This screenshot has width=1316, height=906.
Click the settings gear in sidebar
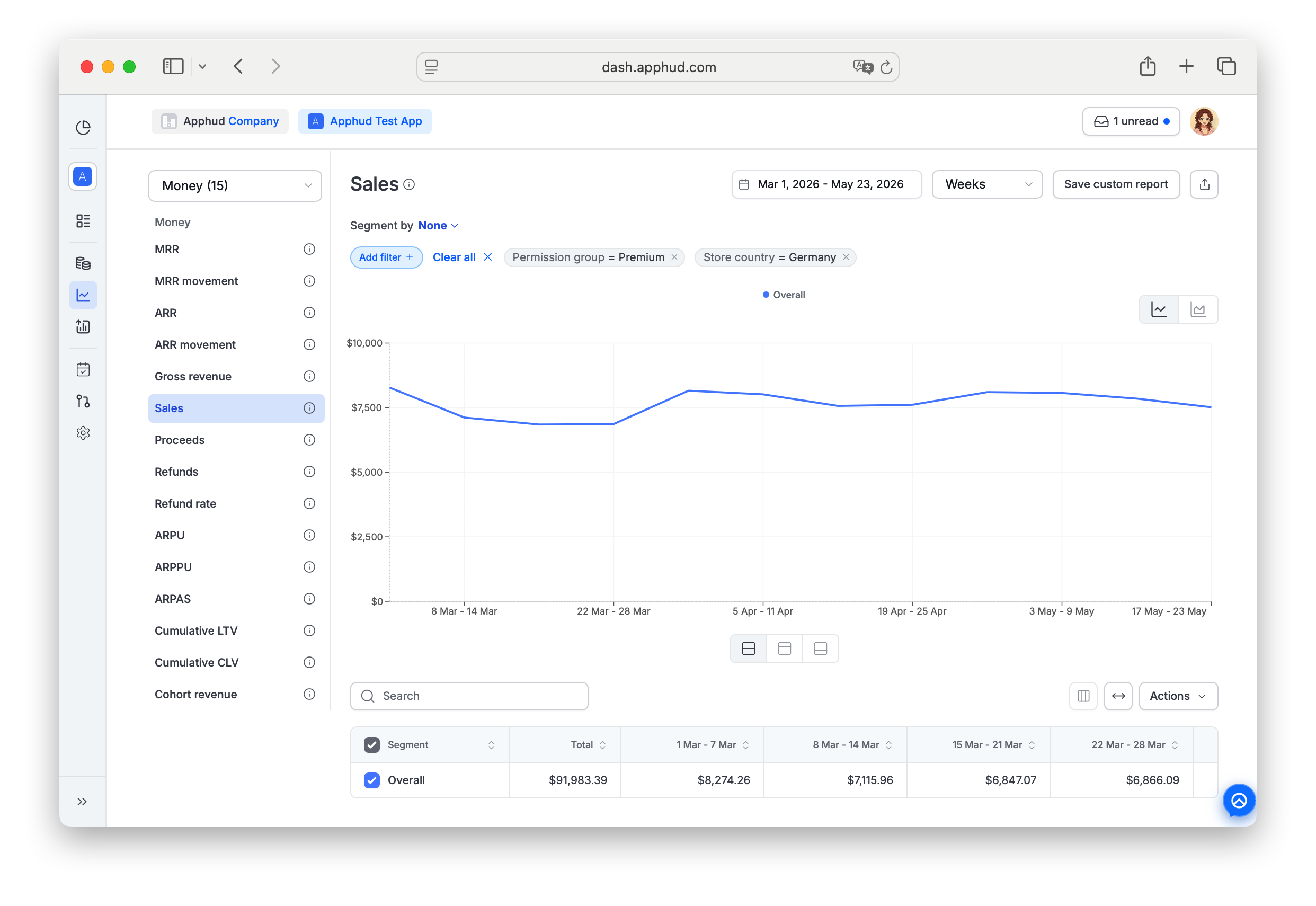point(83,433)
